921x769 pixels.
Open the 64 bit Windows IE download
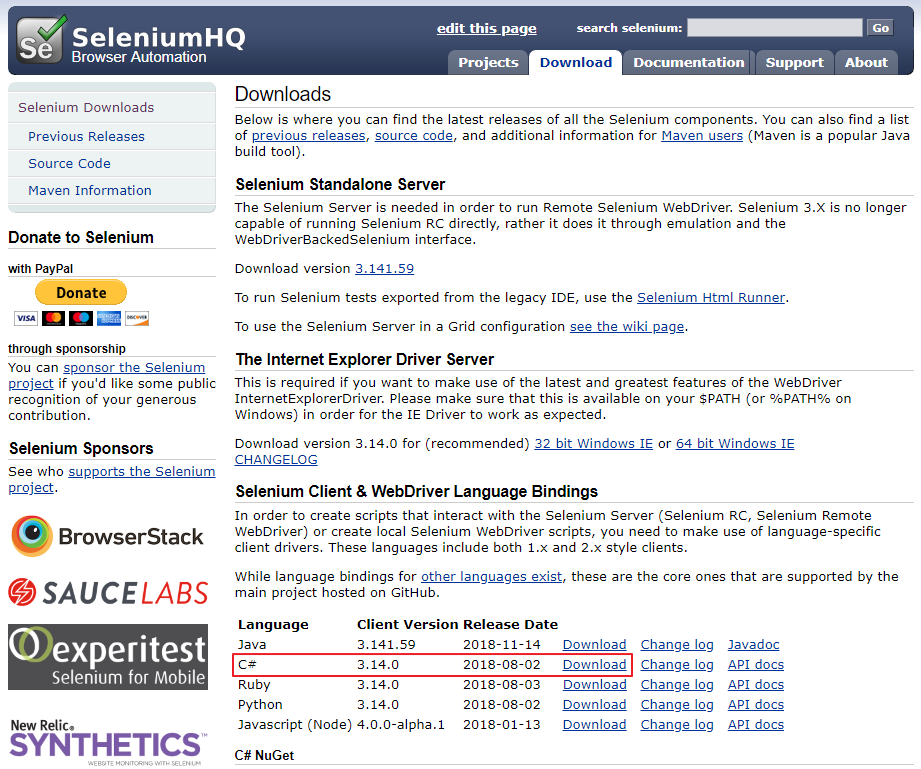[x=734, y=443]
